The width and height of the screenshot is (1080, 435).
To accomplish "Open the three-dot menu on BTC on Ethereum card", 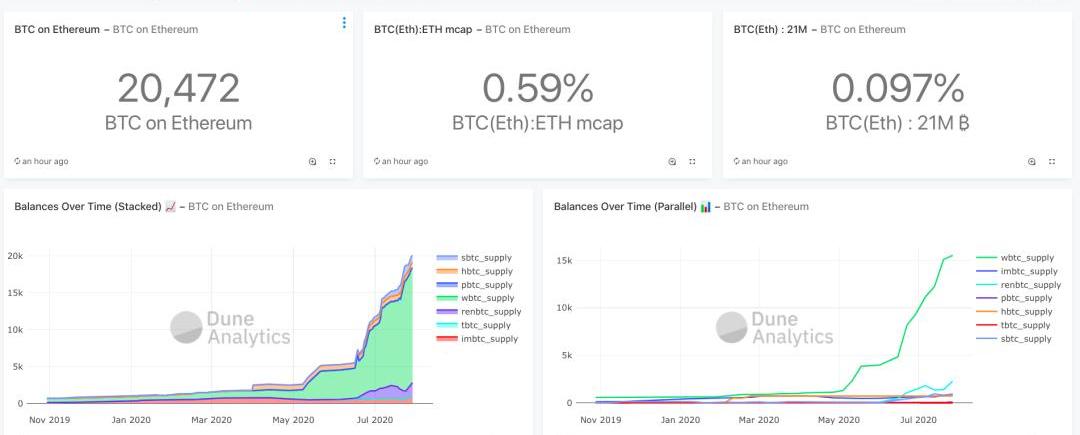I will 344,23.
